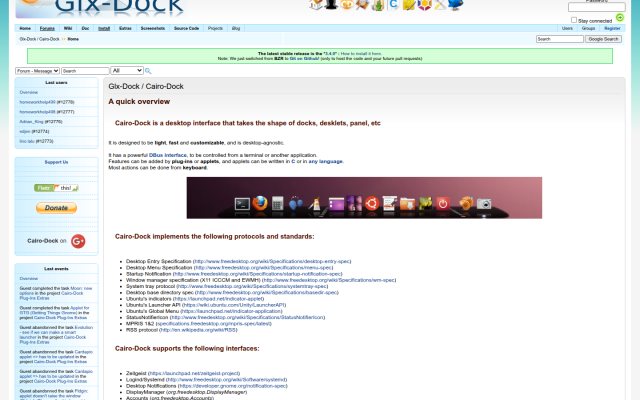This screenshot has height=400, width=640.
Task: Click the red power button icon in dock image
Action: [x=443, y=203]
